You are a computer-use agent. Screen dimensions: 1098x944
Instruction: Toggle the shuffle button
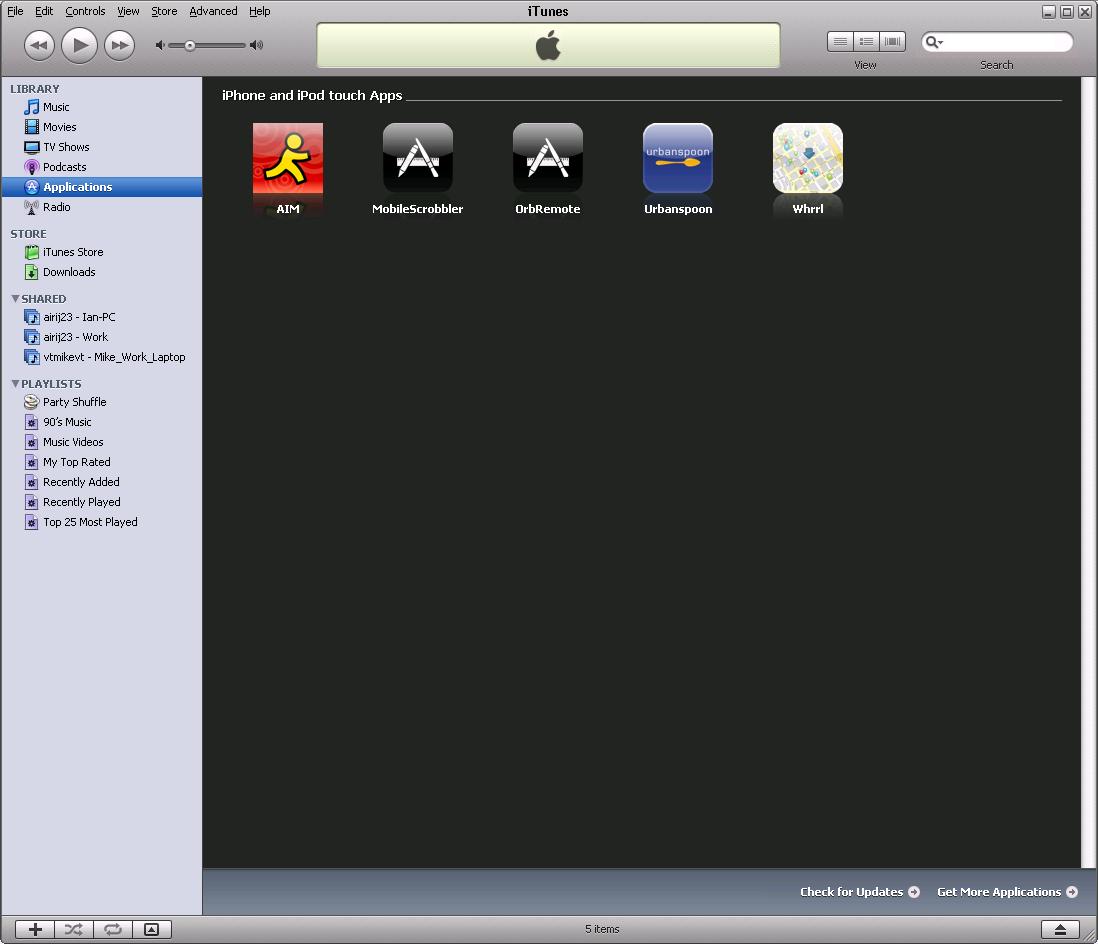point(74,929)
